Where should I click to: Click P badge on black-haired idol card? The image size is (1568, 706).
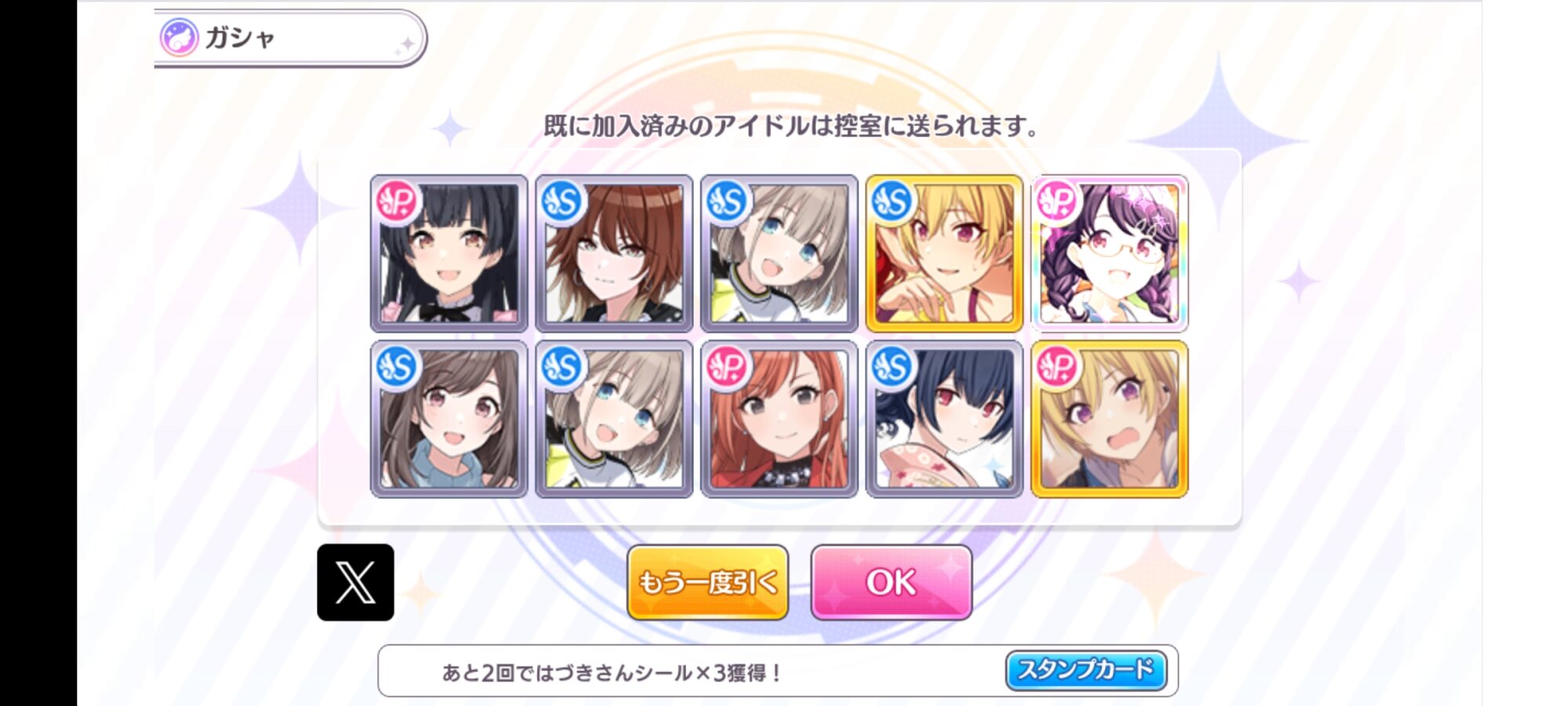(397, 202)
